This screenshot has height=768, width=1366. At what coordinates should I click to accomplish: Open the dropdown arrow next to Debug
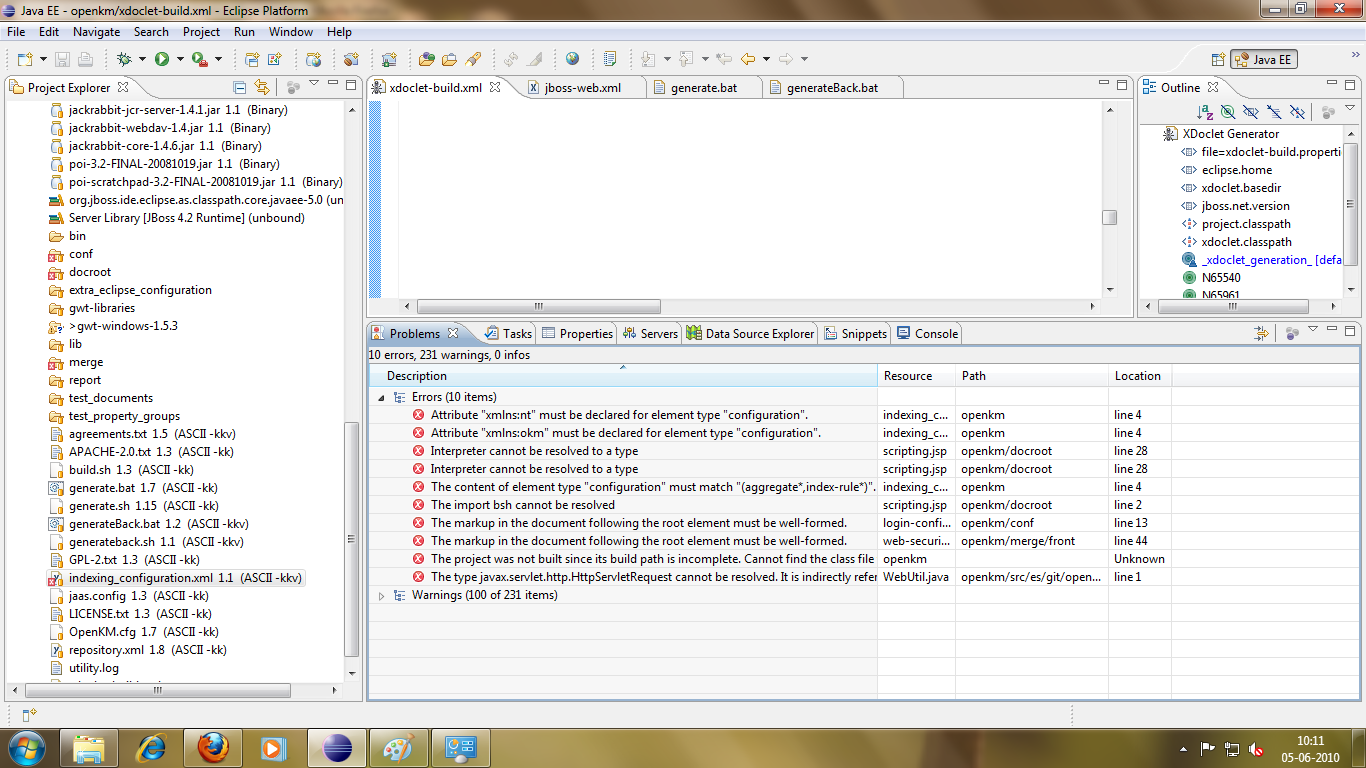point(142,59)
